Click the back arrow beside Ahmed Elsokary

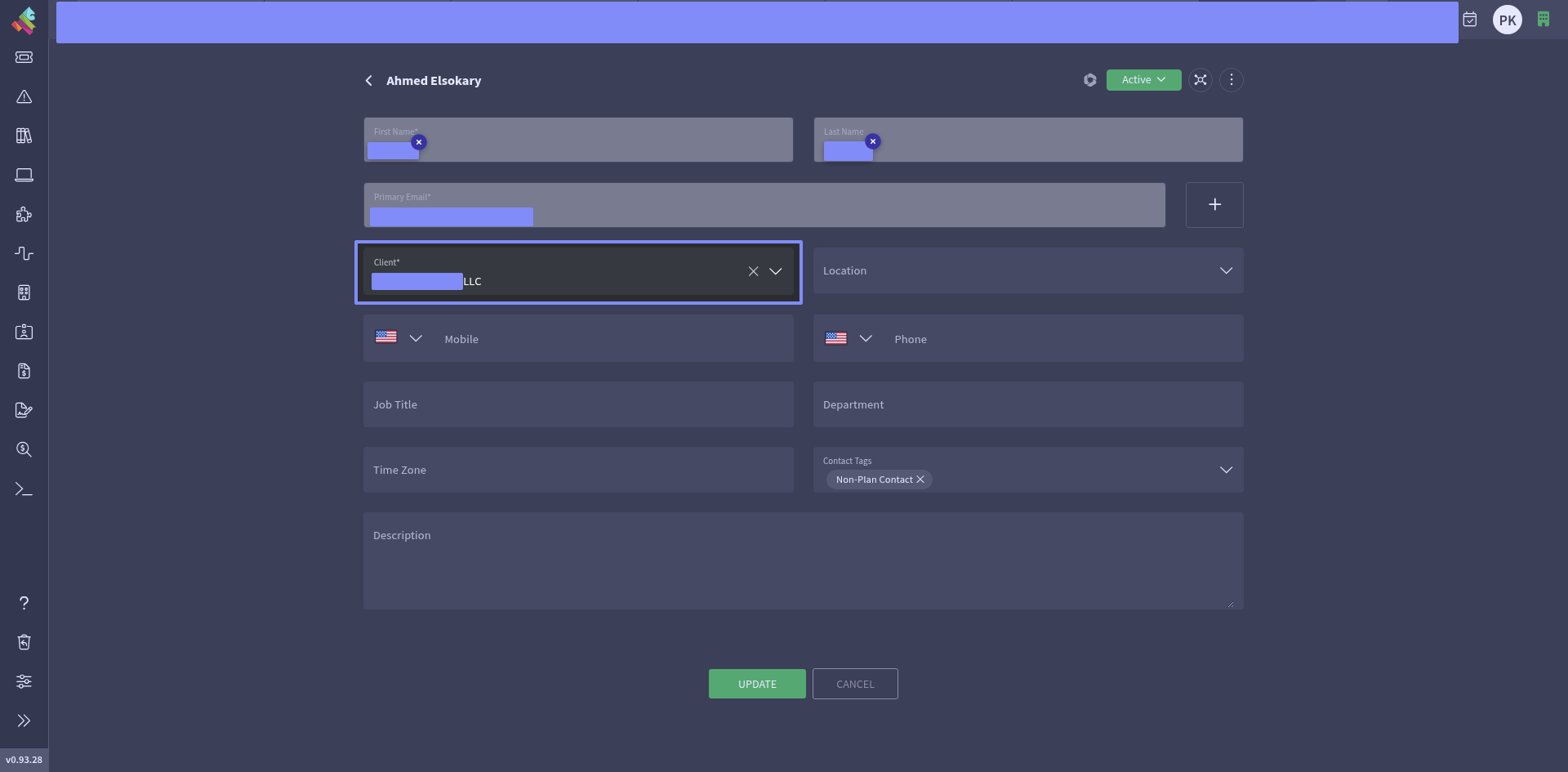click(x=368, y=81)
